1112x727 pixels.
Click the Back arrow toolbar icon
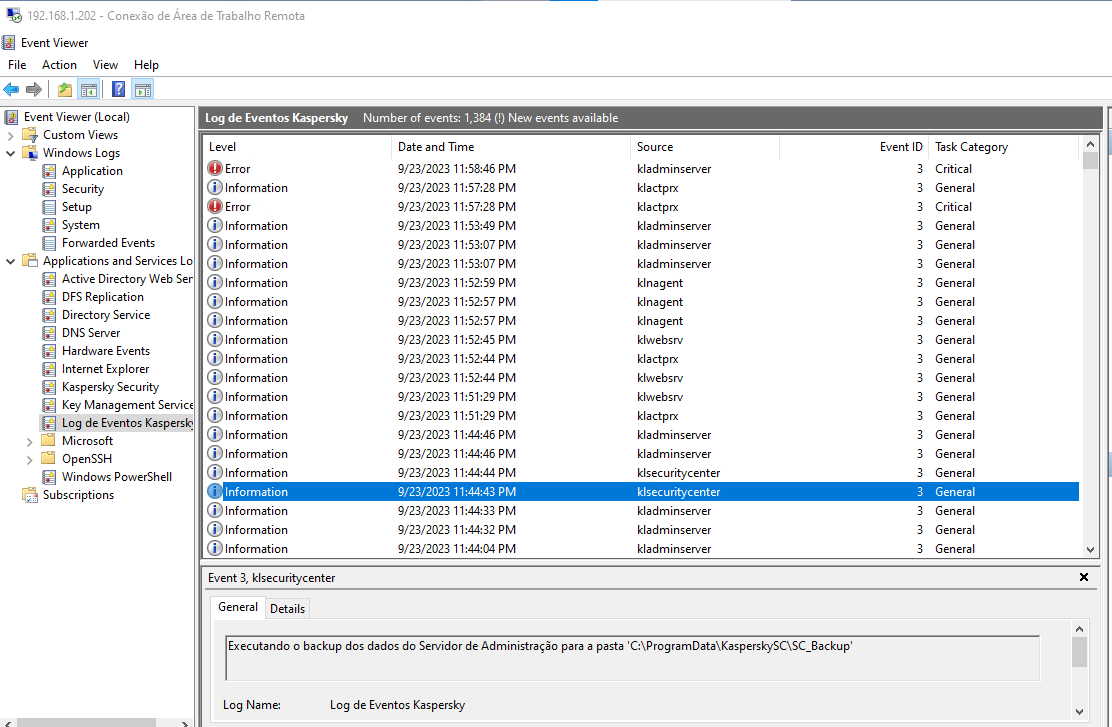[x=12, y=89]
